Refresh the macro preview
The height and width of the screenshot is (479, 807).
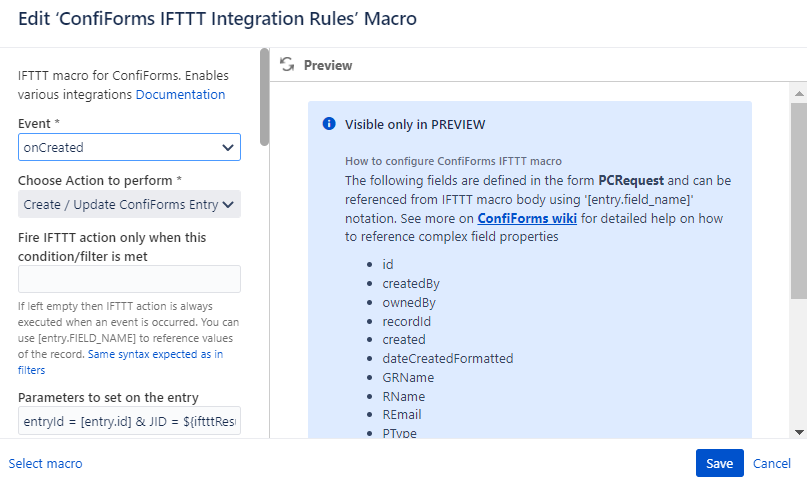[x=287, y=65]
